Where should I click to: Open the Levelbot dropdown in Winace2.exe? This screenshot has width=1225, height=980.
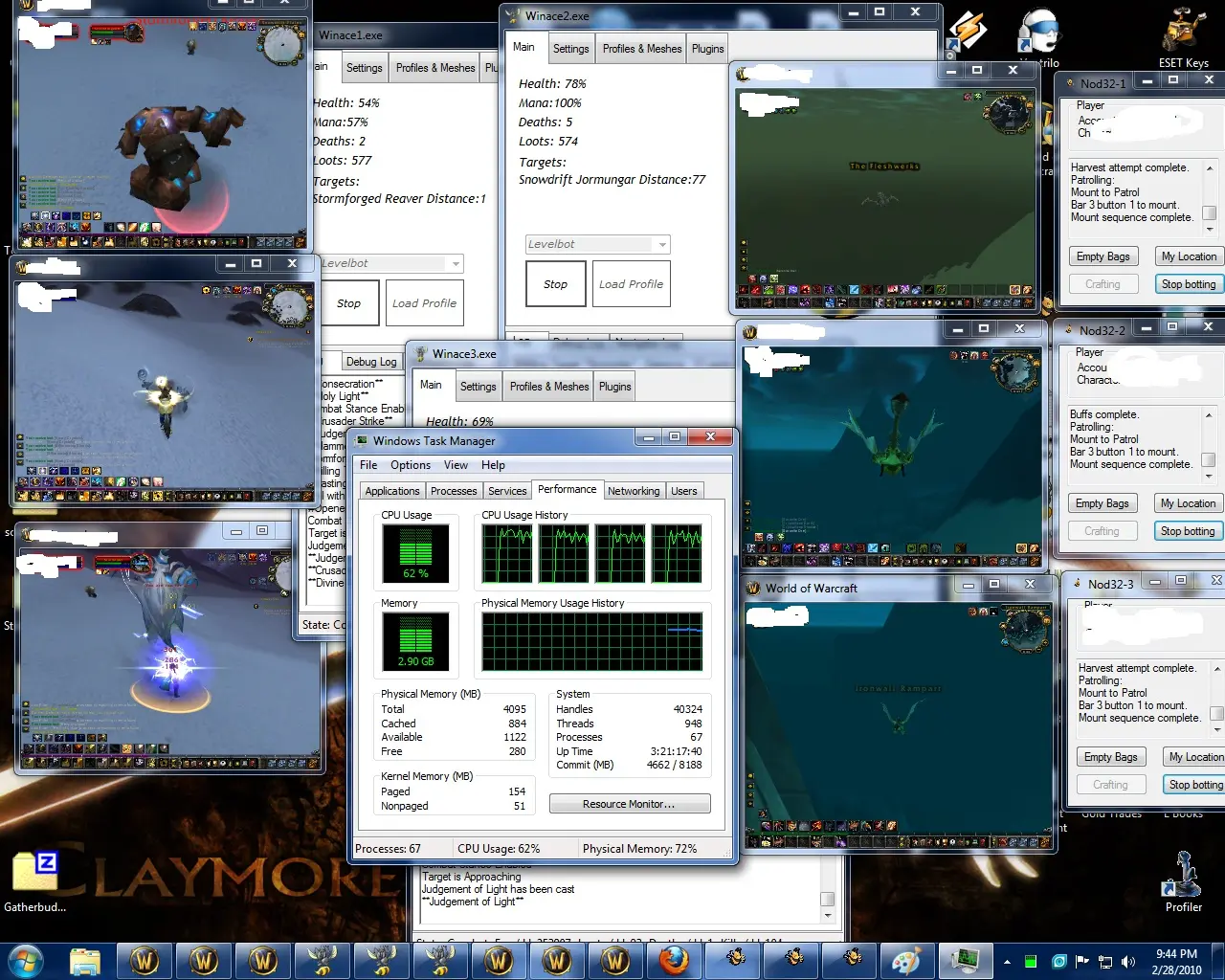(598, 244)
